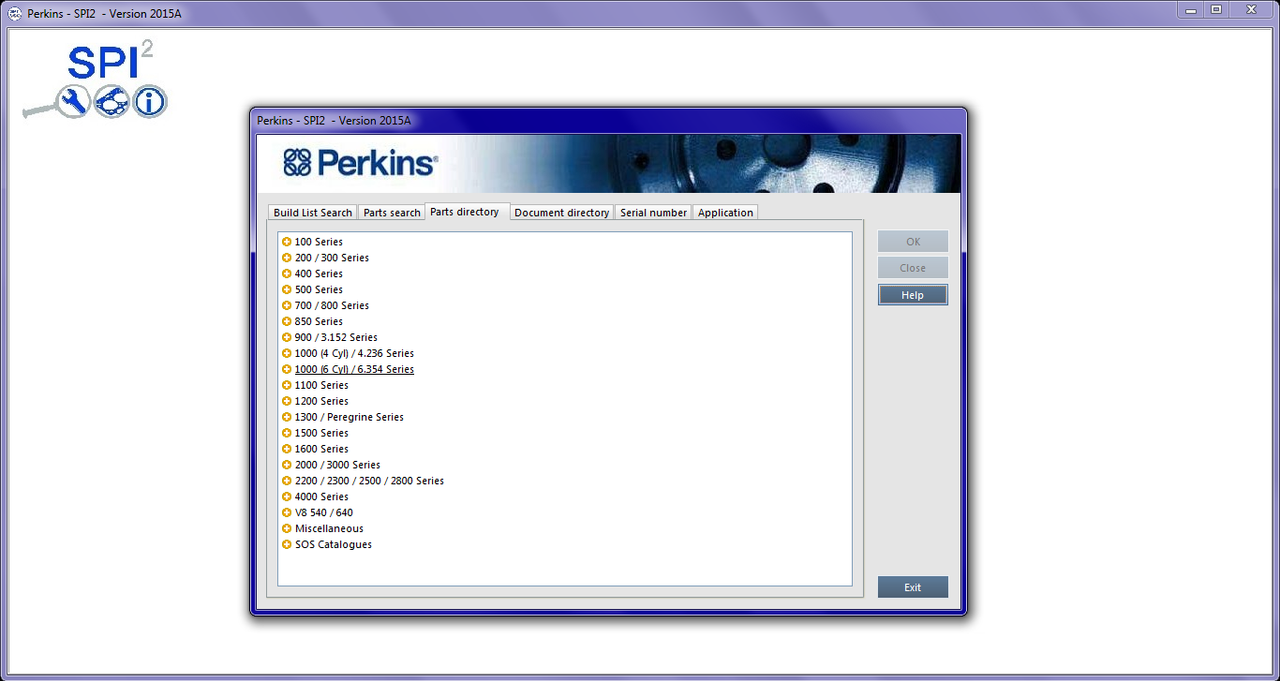Image resolution: width=1280 pixels, height=681 pixels.
Task: Click the dialog Close button
Action: [913, 268]
